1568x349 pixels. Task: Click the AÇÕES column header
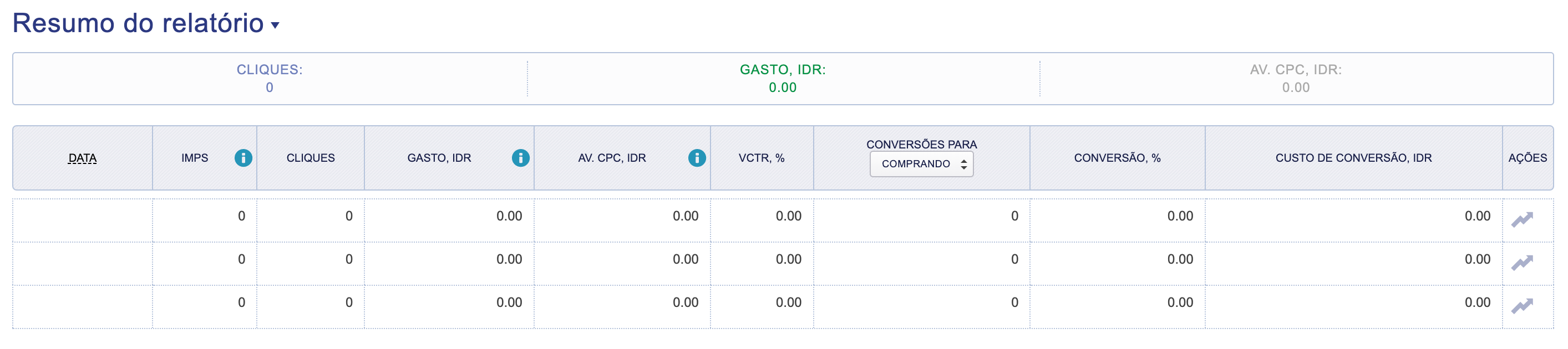1527,158
